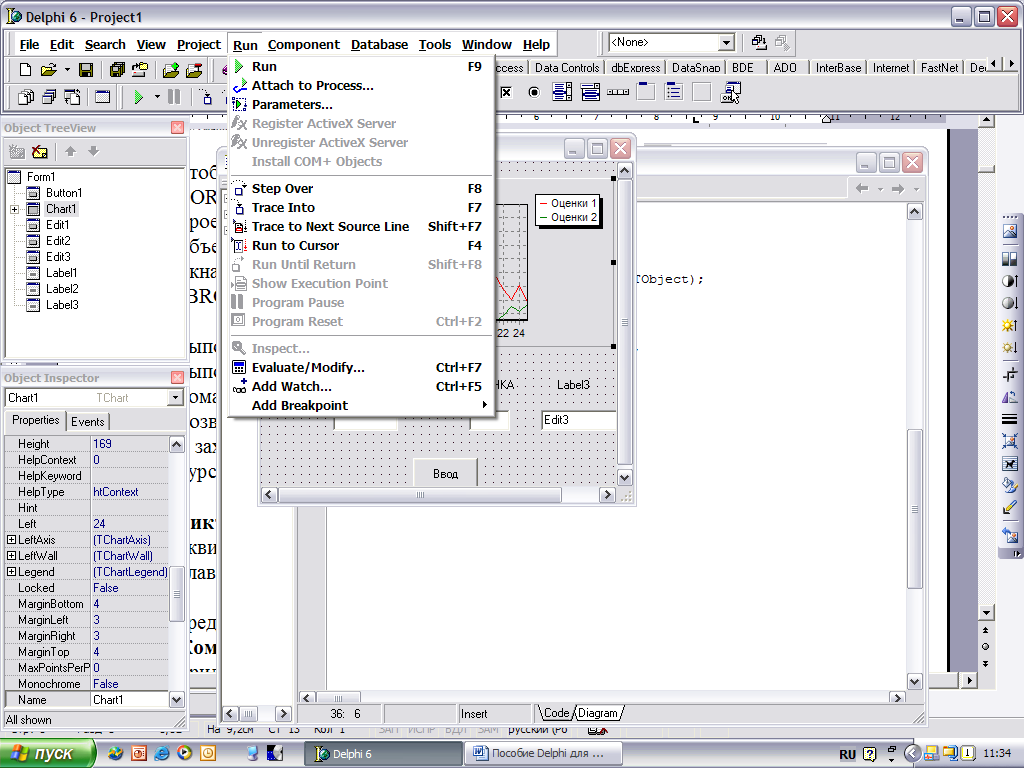Image resolution: width=1024 pixels, height=768 pixels.
Task: Select the ComboBox component in the palette
Action: click(590, 92)
